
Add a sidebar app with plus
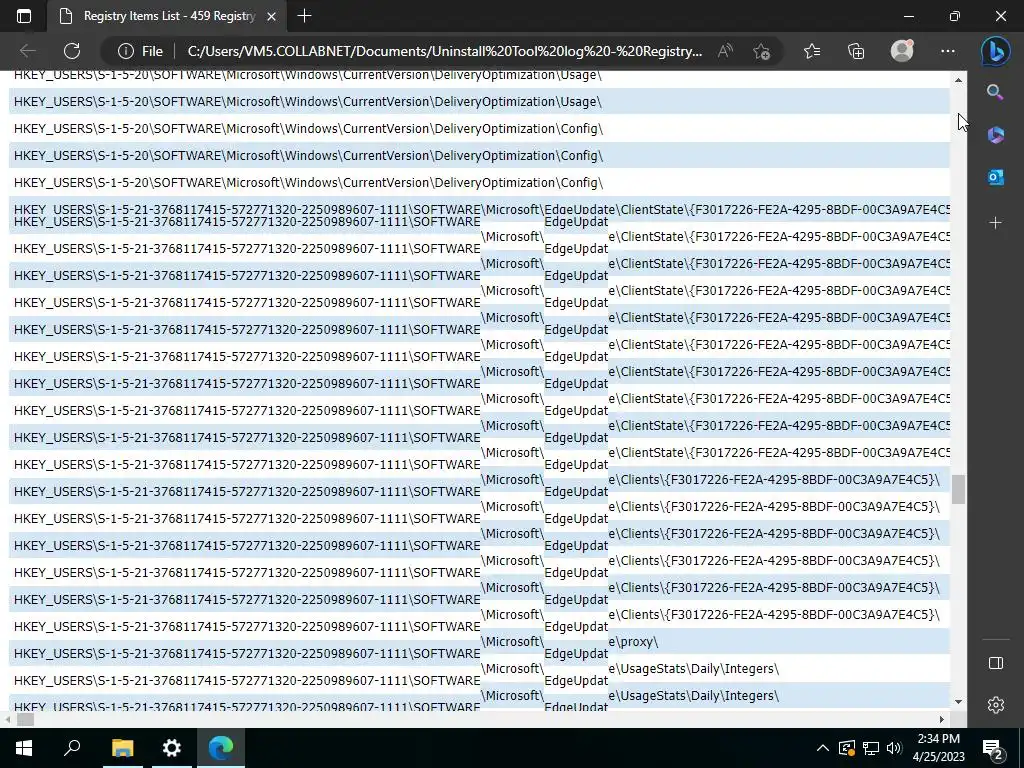995,223
